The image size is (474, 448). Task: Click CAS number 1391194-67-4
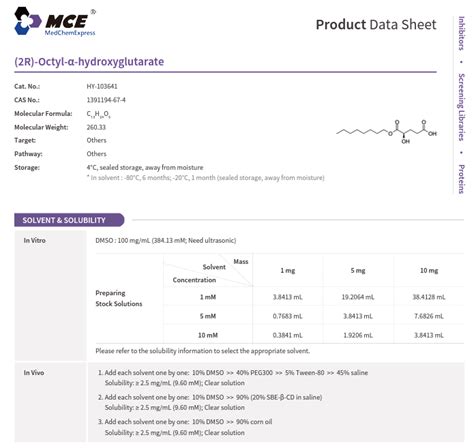(x=106, y=100)
